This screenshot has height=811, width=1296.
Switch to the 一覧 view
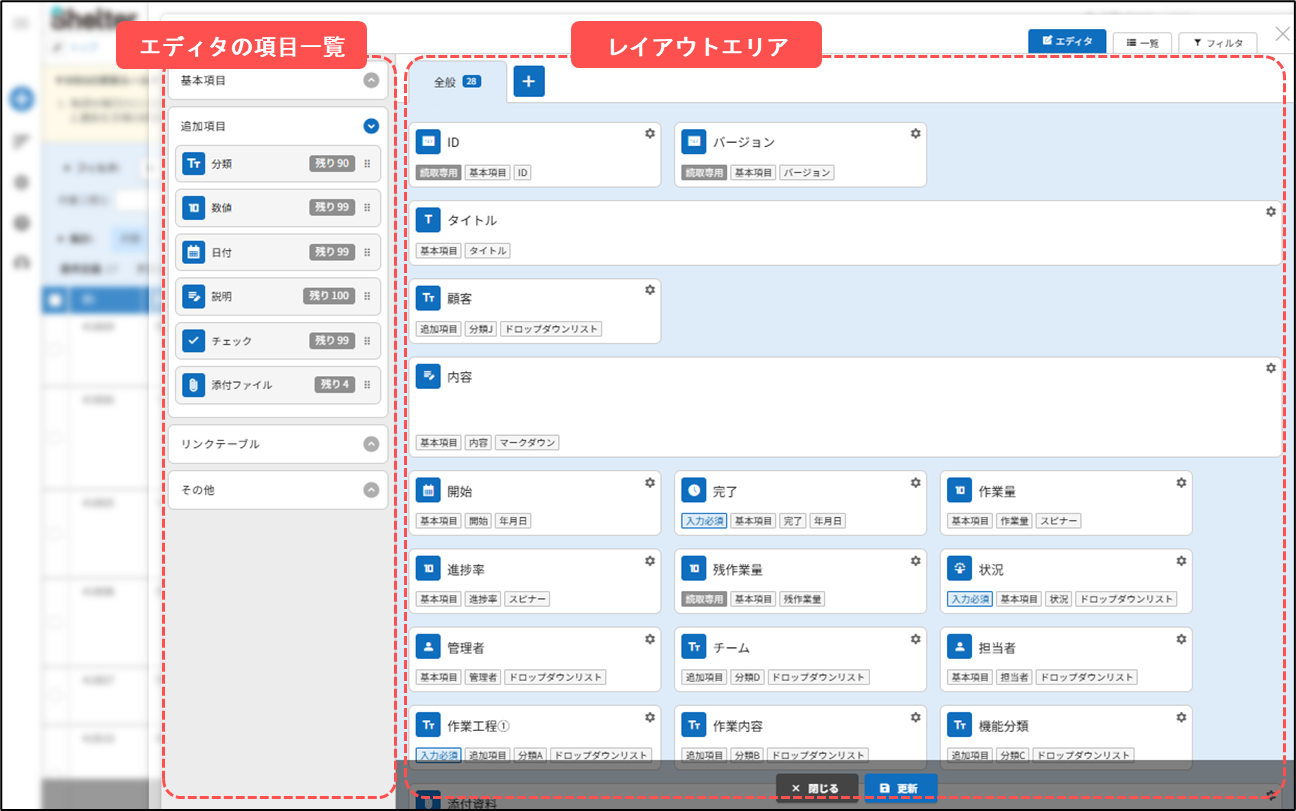click(x=1142, y=43)
